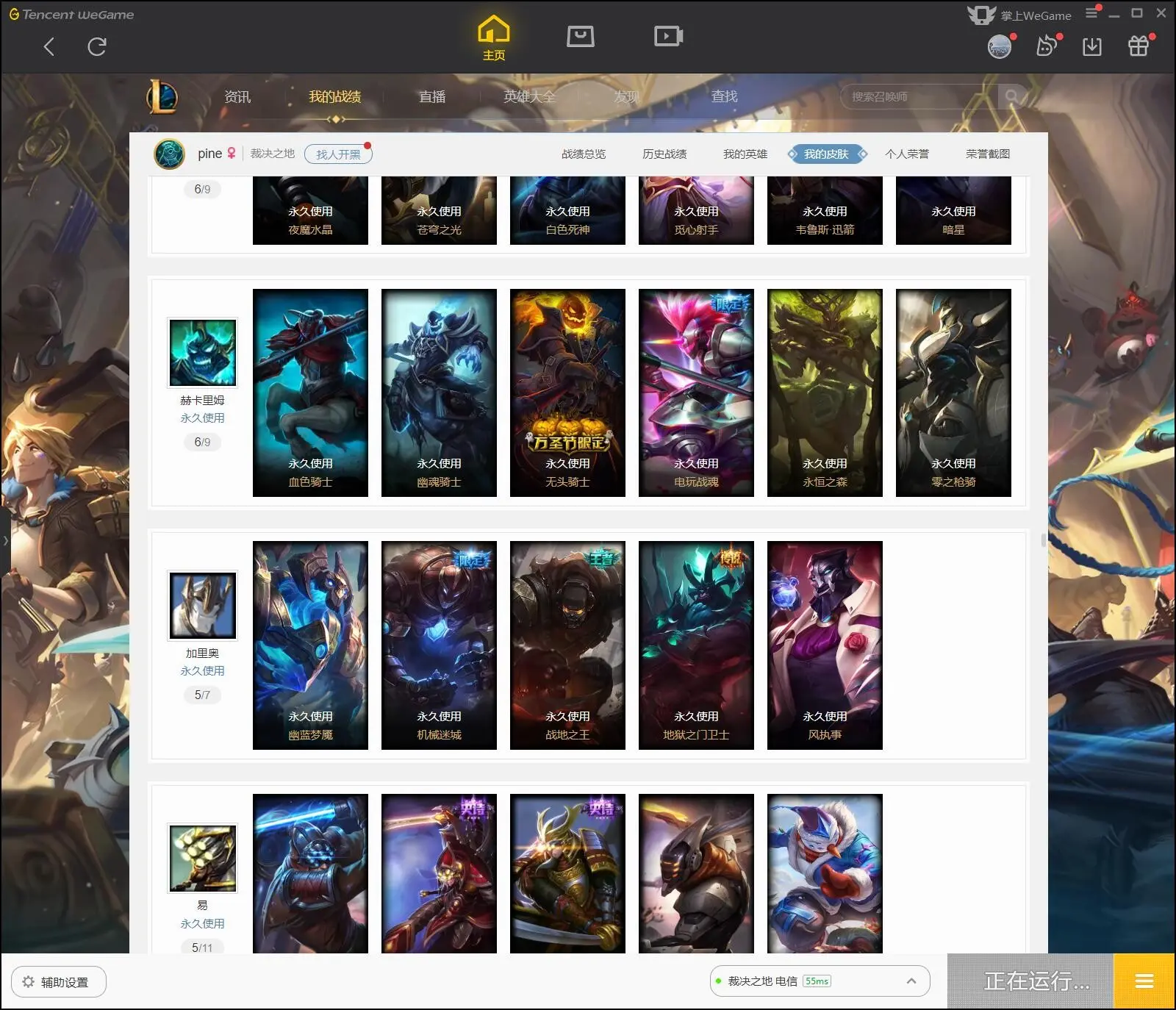The width and height of the screenshot is (1176, 1010).
Task: Select the 暗星 skin card
Action: (x=953, y=211)
